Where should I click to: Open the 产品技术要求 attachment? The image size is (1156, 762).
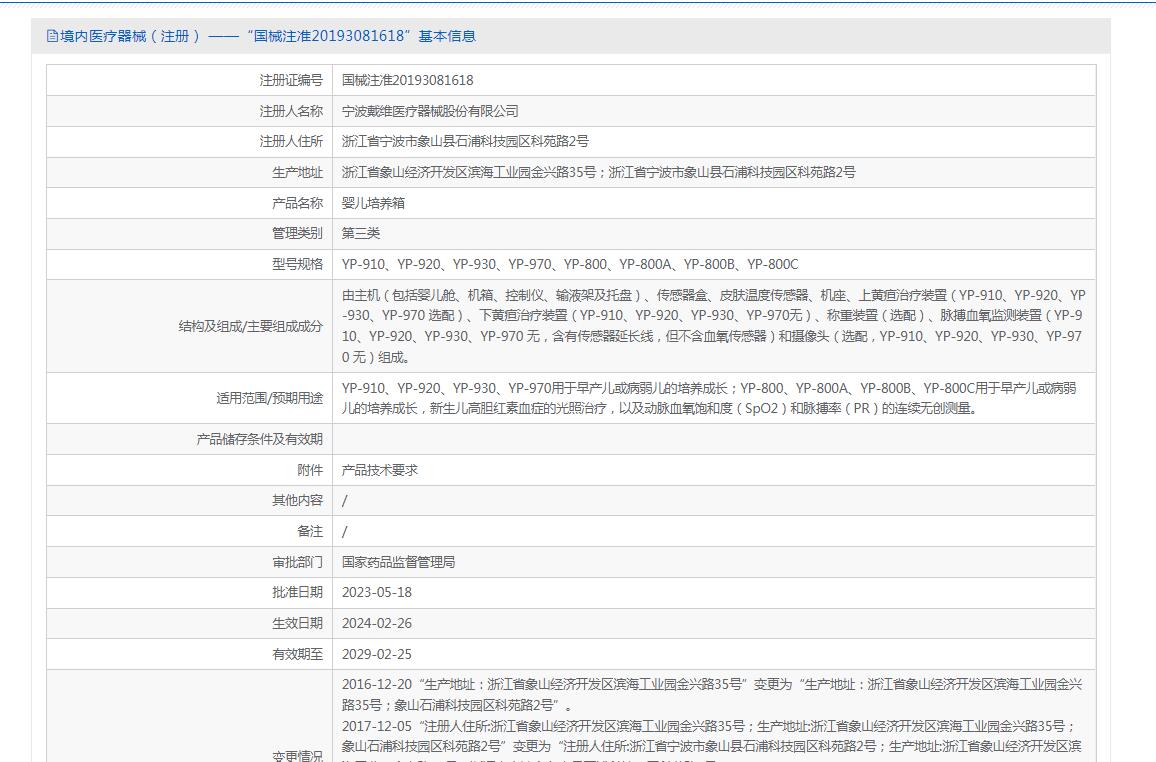click(x=379, y=470)
